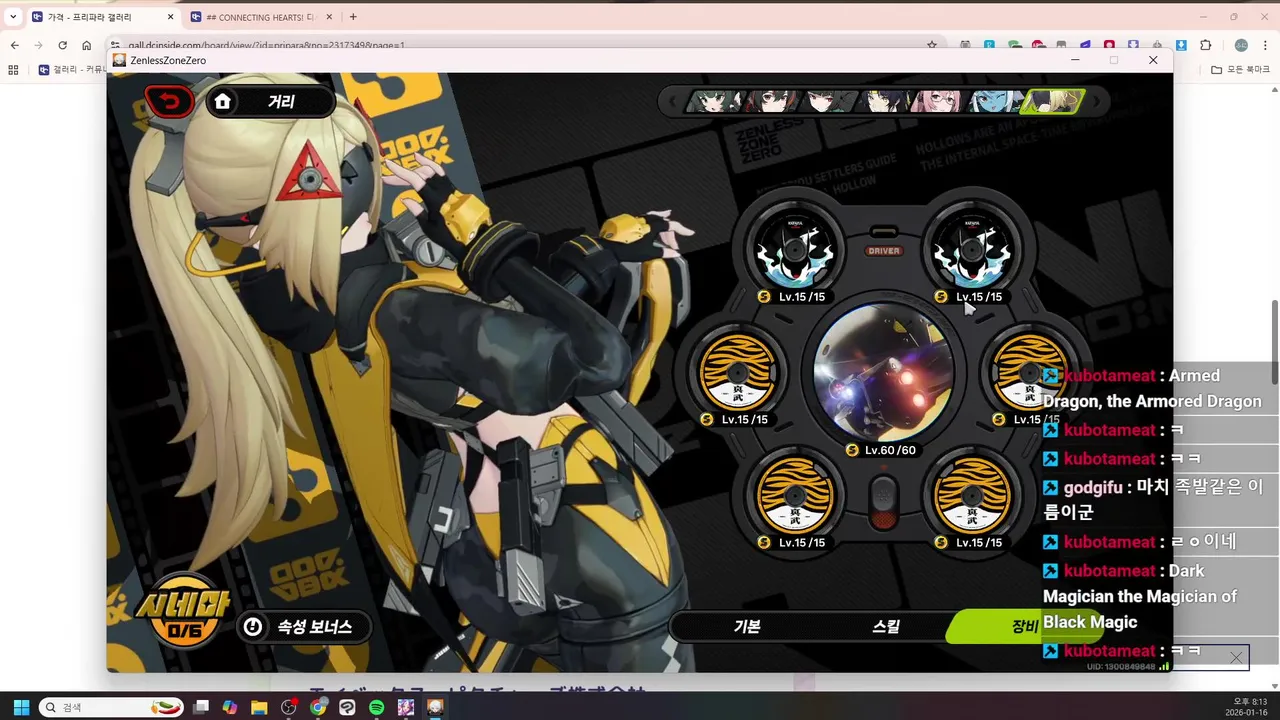Viewport: 1280px width, 720px height.
Task: Open the 시네마 0/6 badge
Action: pos(185,611)
